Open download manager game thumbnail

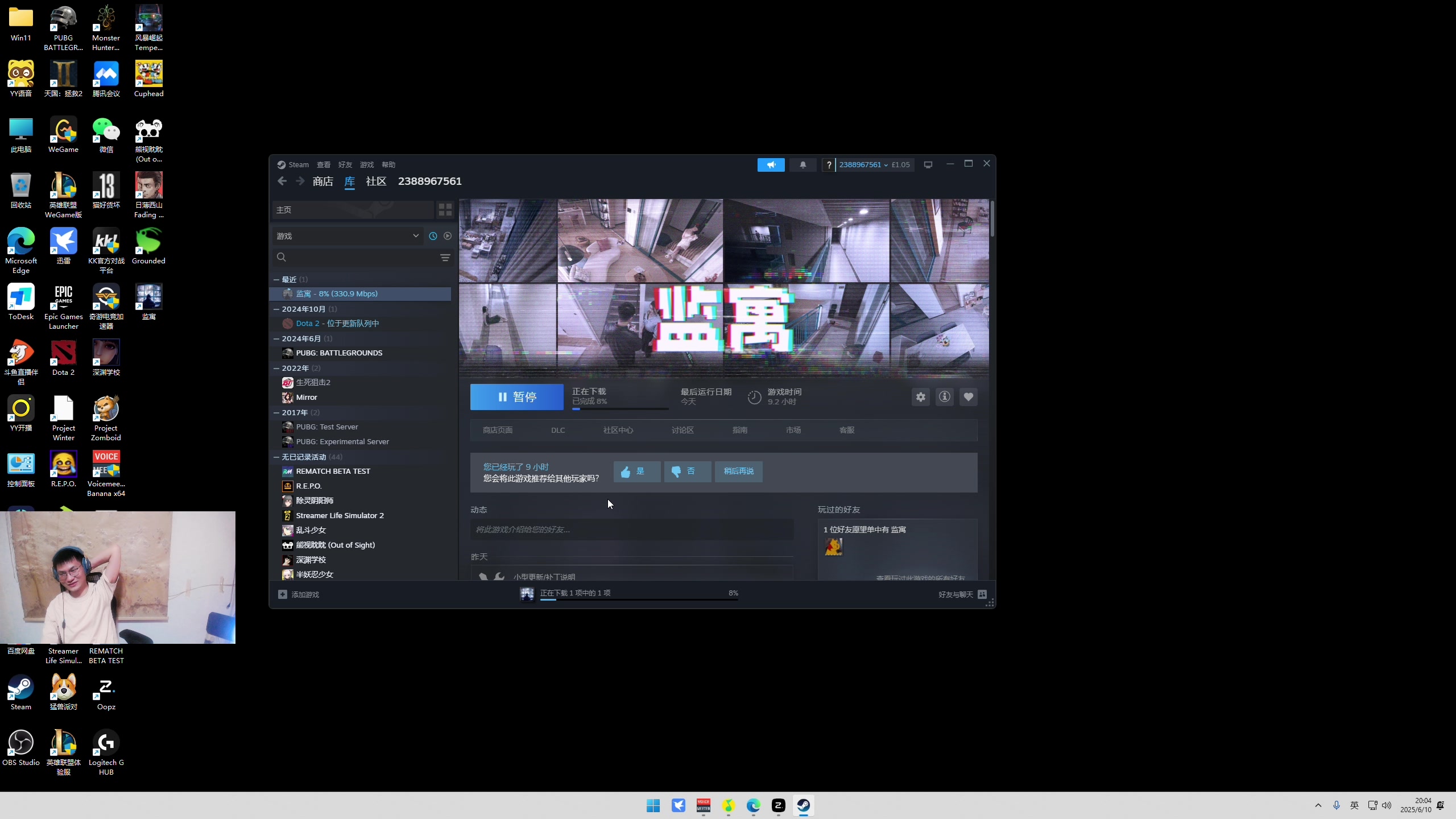point(527,594)
